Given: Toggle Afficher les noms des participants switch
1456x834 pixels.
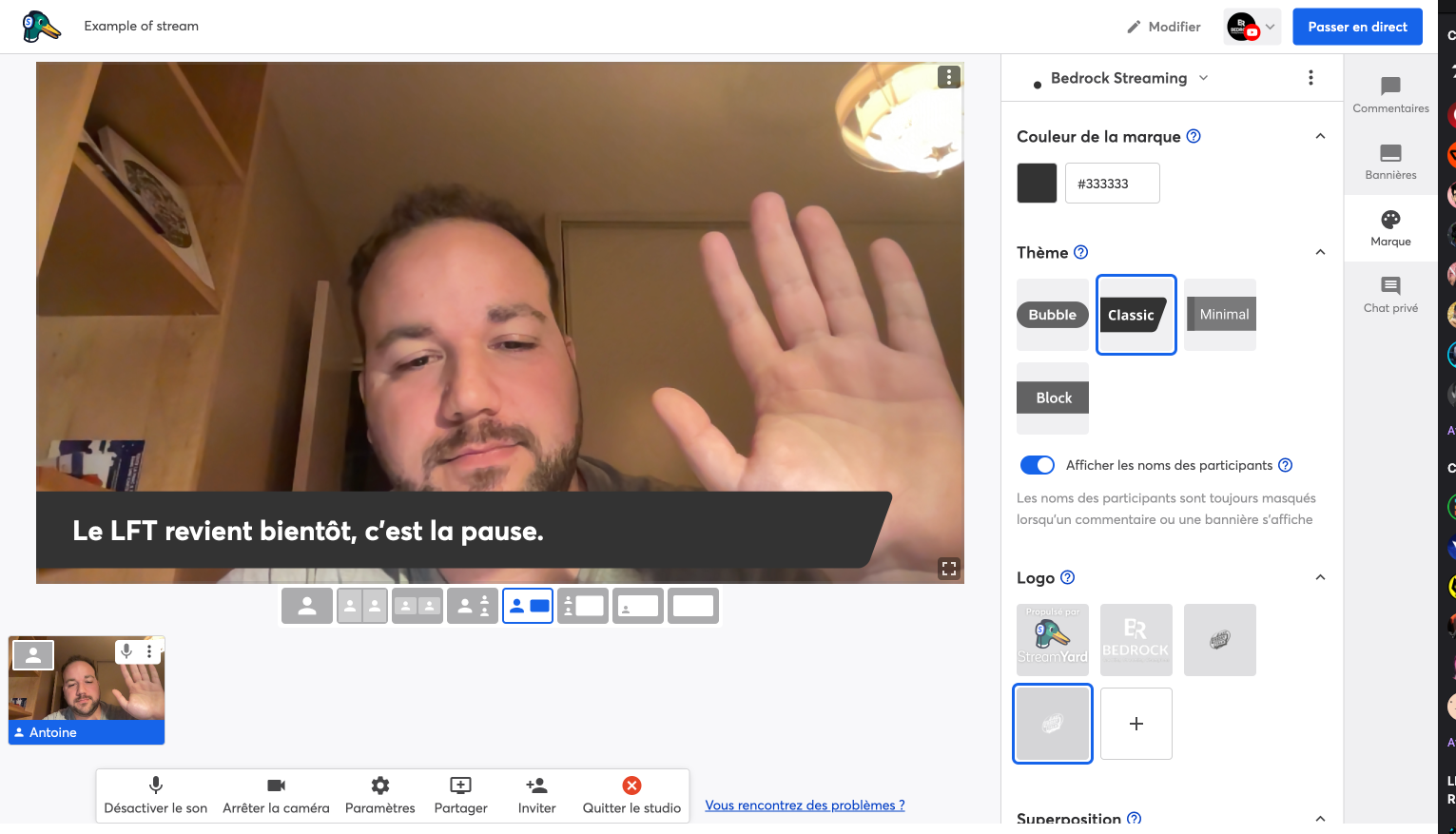Looking at the screenshot, I should click(x=1037, y=465).
